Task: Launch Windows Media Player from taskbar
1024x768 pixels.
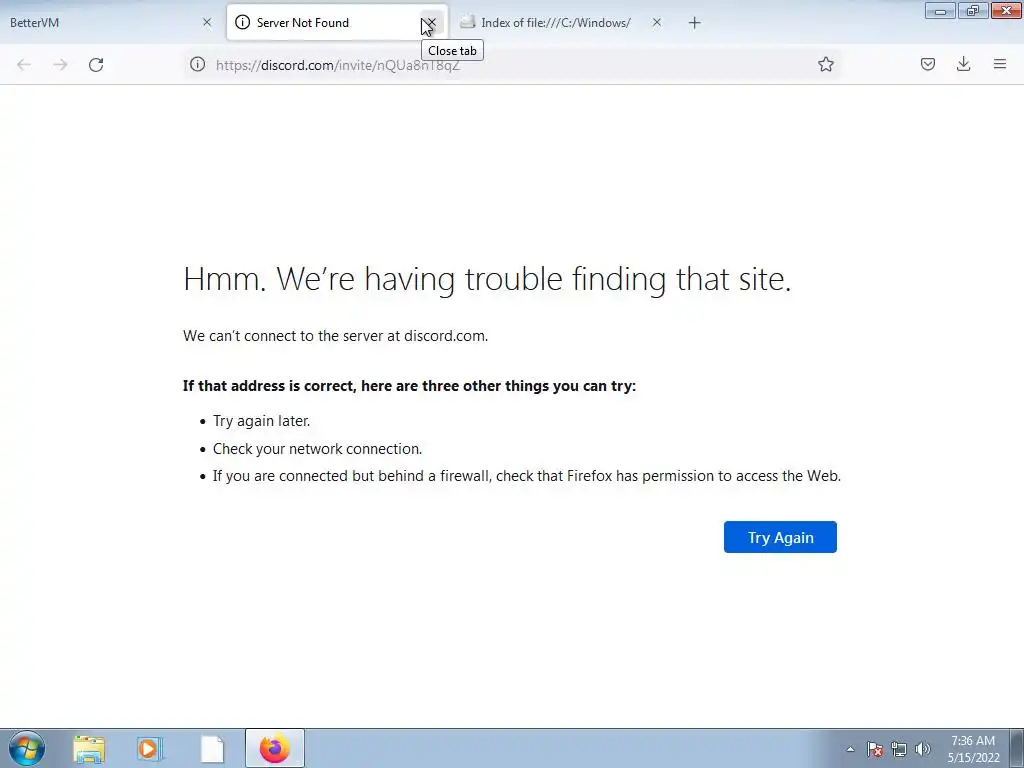Action: click(x=149, y=749)
